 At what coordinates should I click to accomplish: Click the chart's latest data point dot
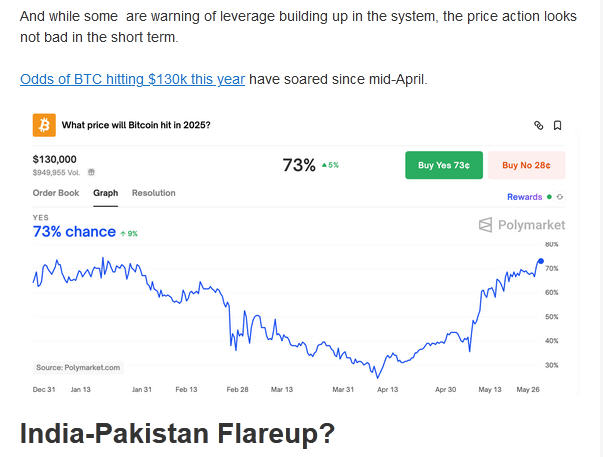tap(541, 261)
